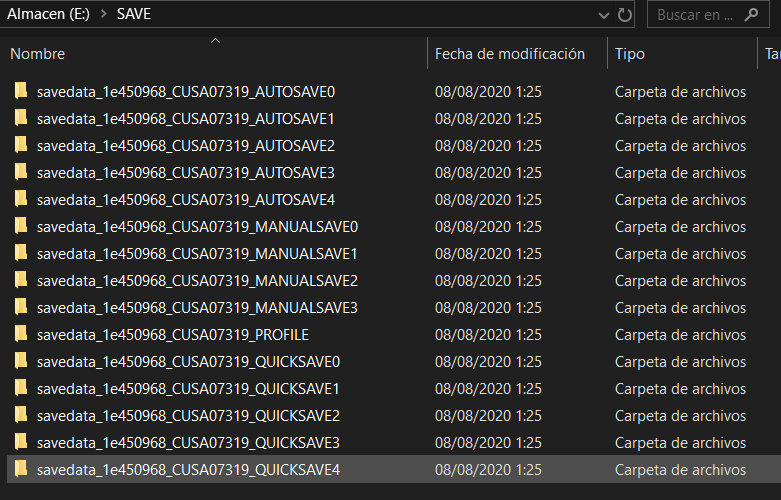The image size is (781, 500).
Task: Select savedata_1e450968_CUSA07319_AUTOSAVE0 folder name
Action: [x=186, y=92]
